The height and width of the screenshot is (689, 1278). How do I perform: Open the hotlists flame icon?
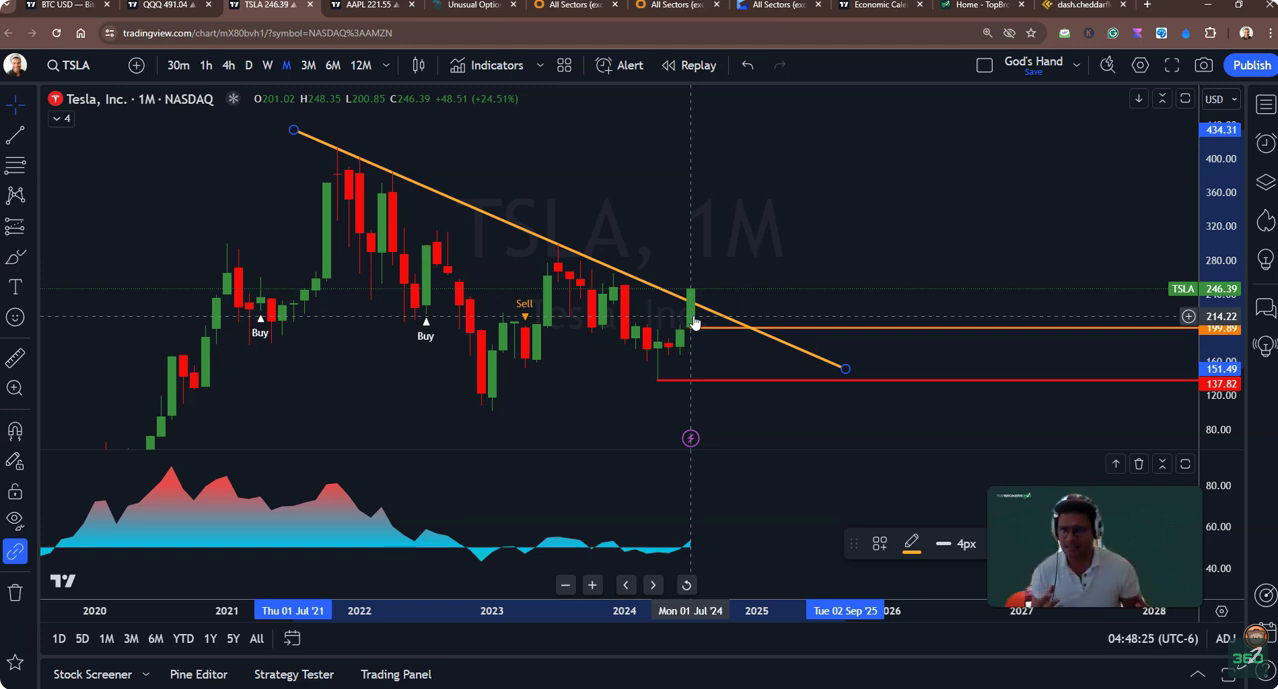coord(1265,220)
